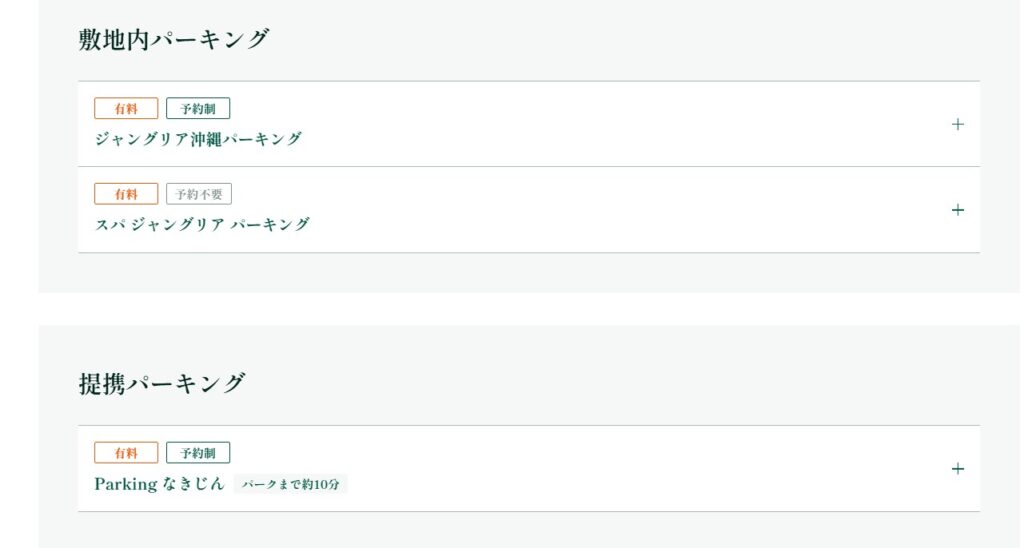Select the ジャングリア沖縄パーキング title text
Screen dimensions: 1024x548
click(x=198, y=139)
